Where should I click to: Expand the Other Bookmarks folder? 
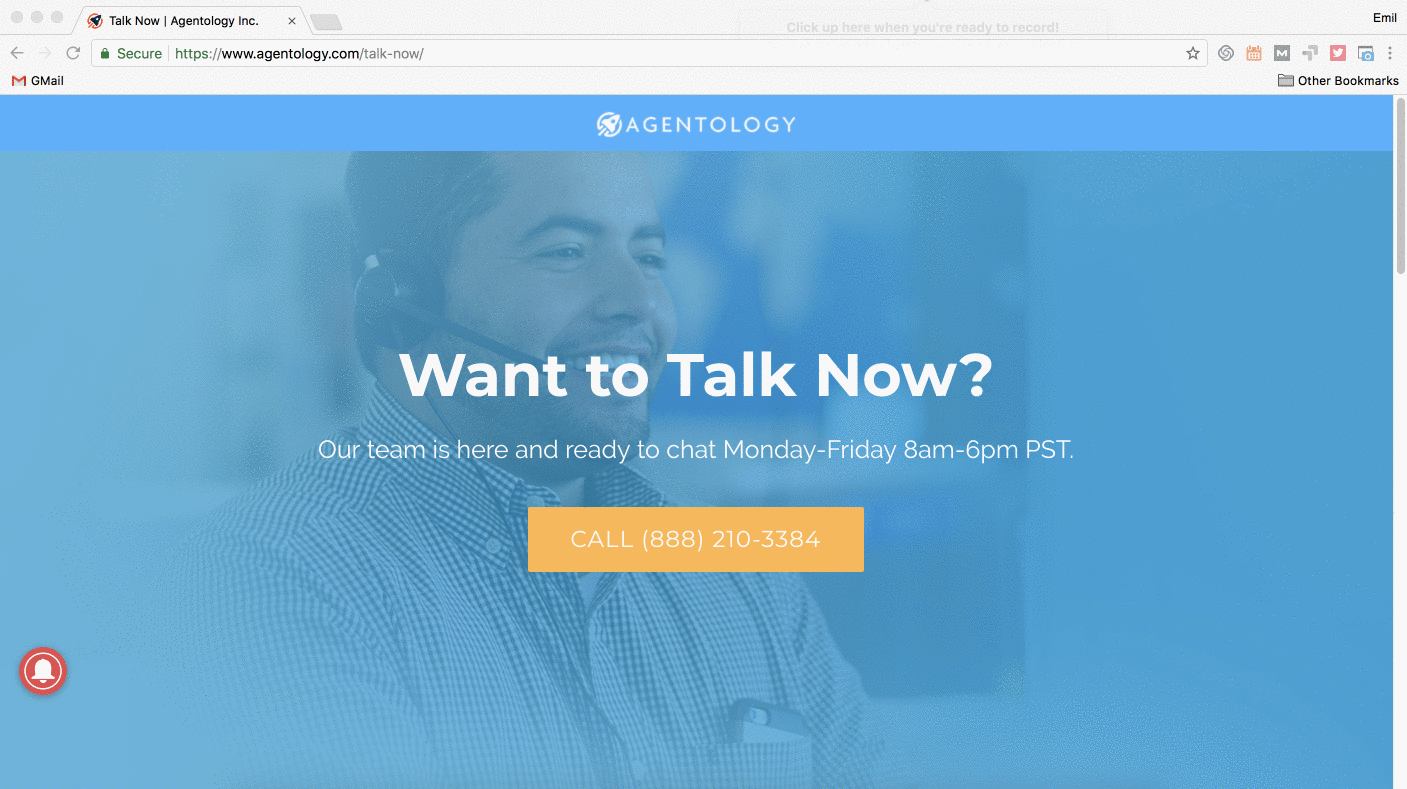coord(1338,81)
